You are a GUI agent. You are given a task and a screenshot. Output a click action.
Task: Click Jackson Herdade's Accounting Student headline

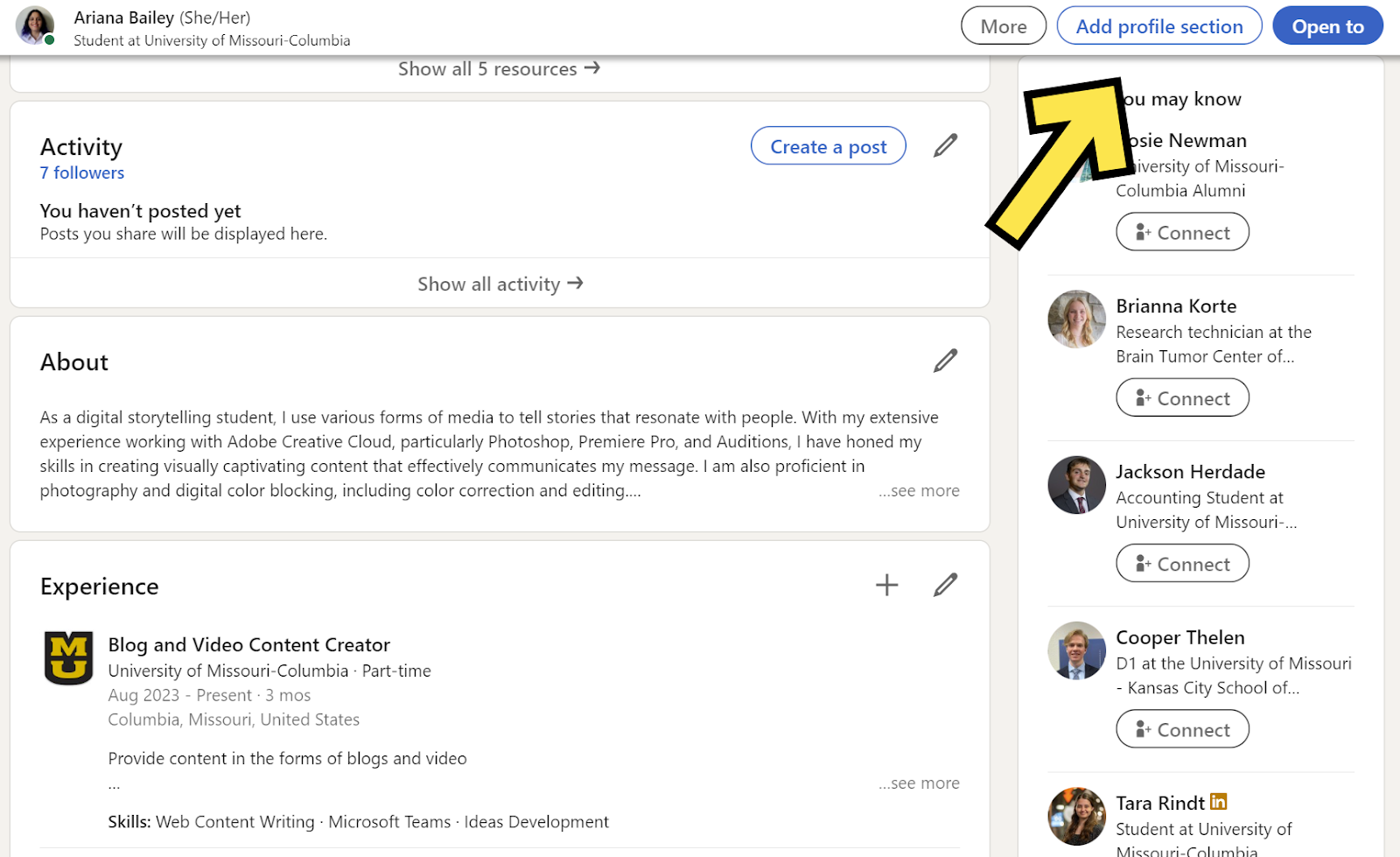pos(1207,509)
